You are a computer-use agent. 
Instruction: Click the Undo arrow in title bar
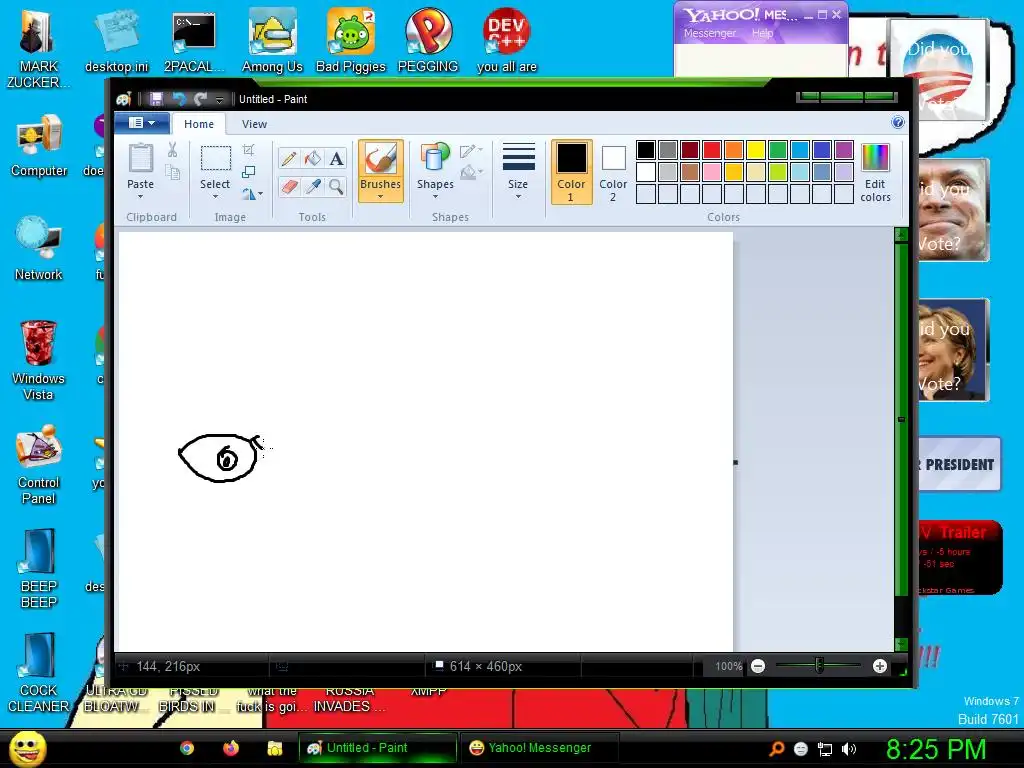click(x=178, y=99)
